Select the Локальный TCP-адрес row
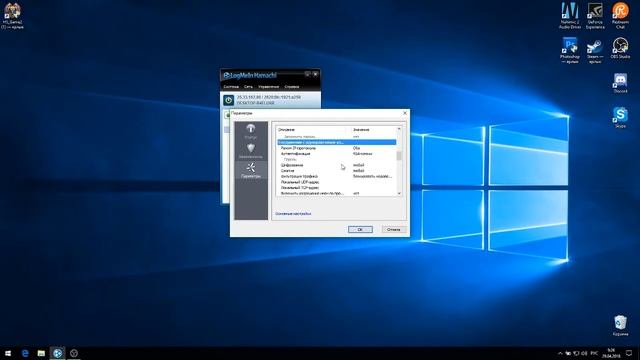Viewport: 640px width, 360px height. (x=336, y=188)
